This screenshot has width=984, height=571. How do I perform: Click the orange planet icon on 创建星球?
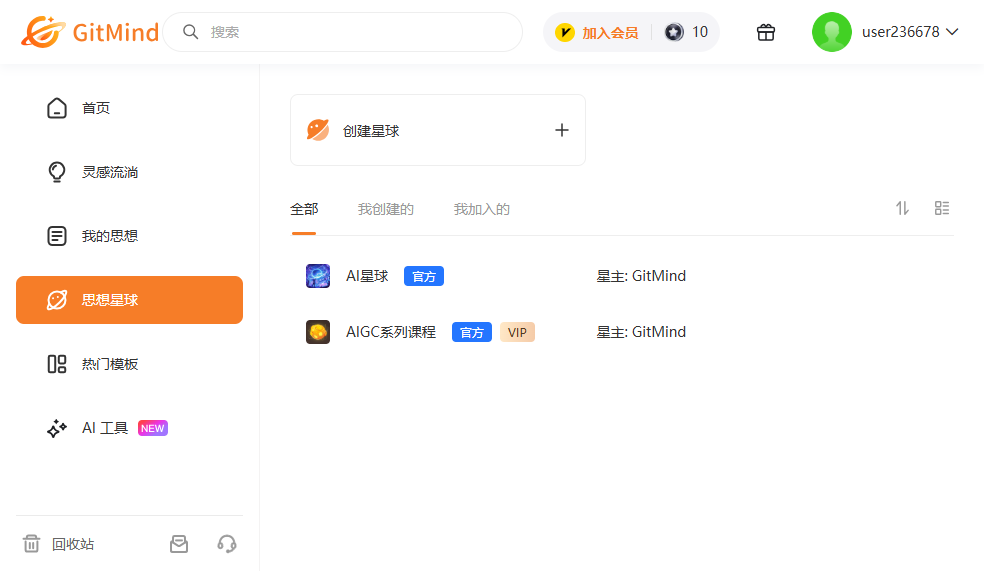(x=318, y=130)
